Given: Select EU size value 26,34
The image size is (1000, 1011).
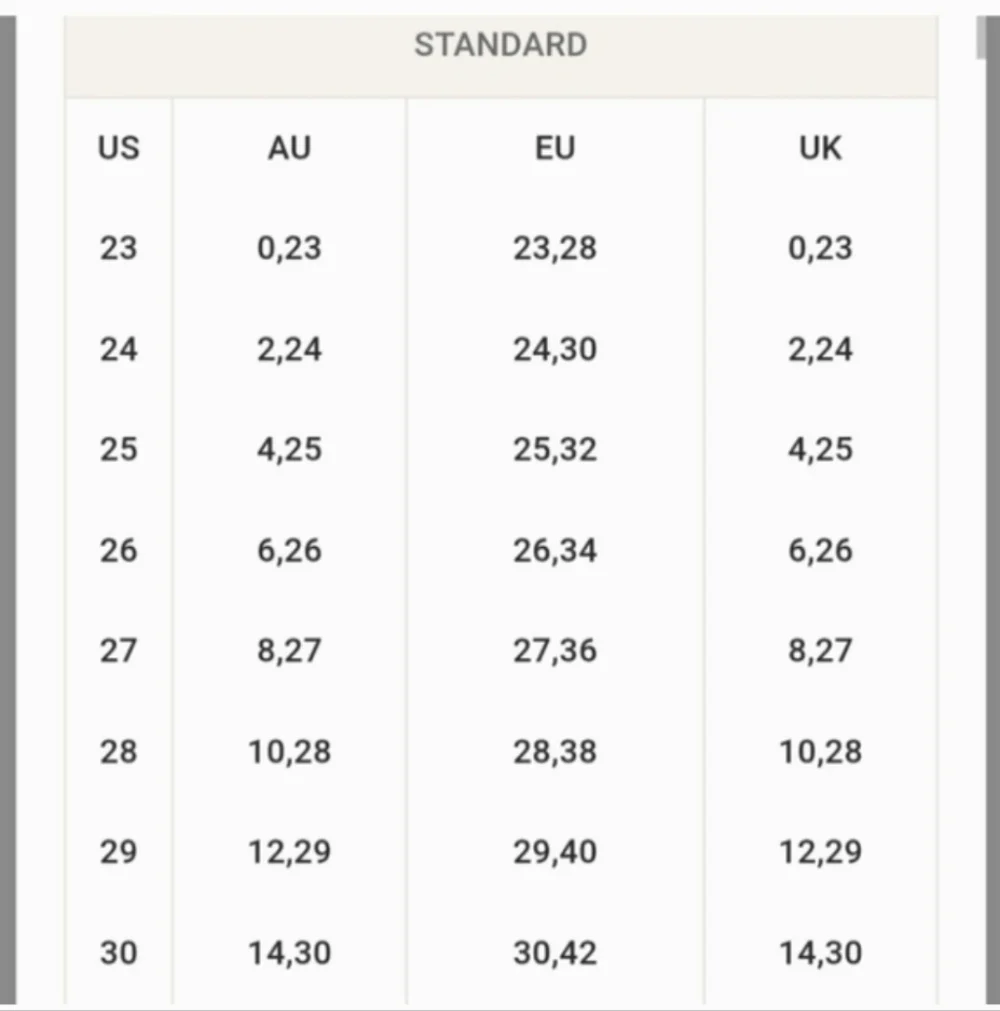Looking at the screenshot, I should point(555,550).
